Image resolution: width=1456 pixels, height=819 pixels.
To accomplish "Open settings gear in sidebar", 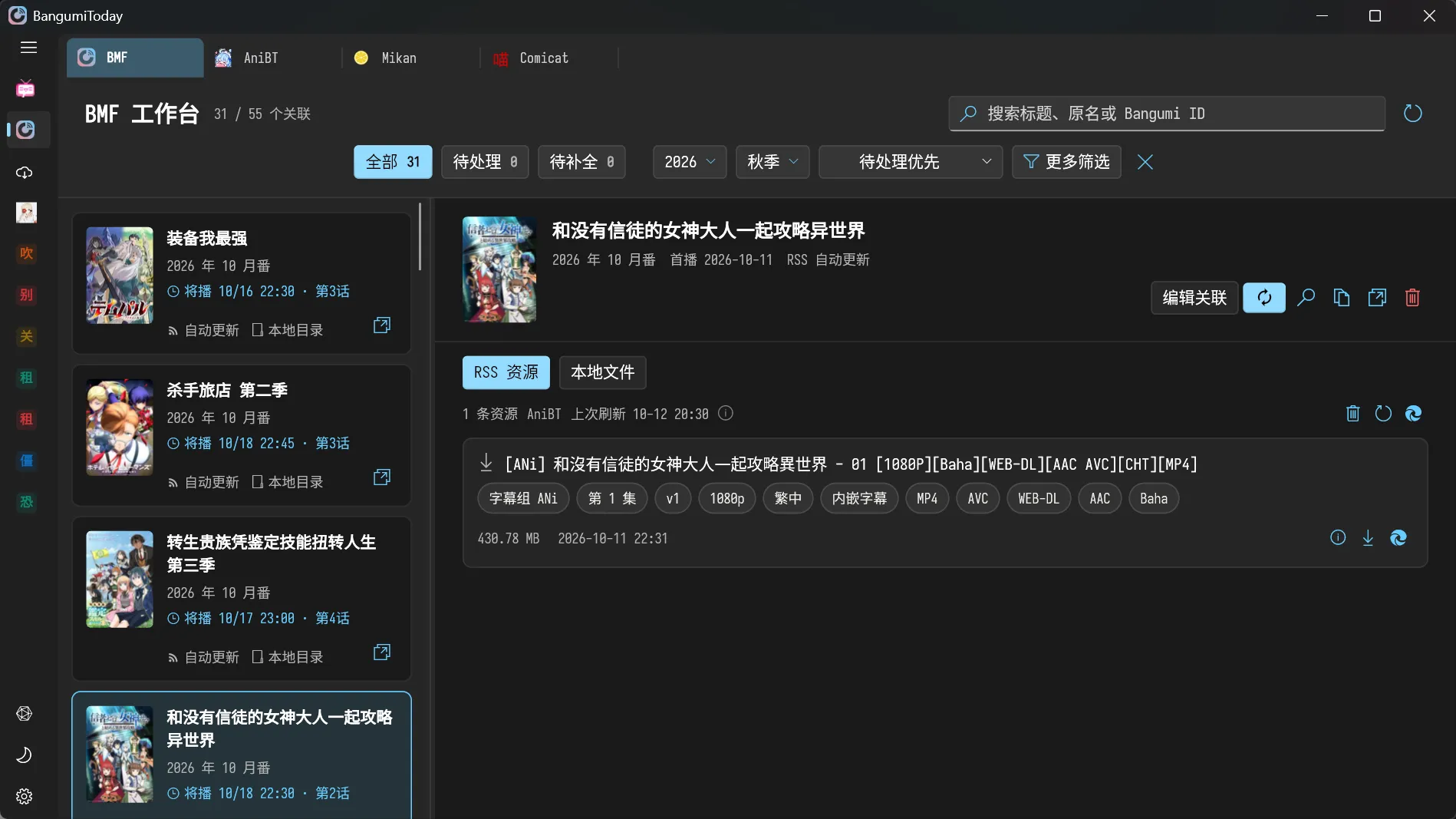I will (x=25, y=797).
